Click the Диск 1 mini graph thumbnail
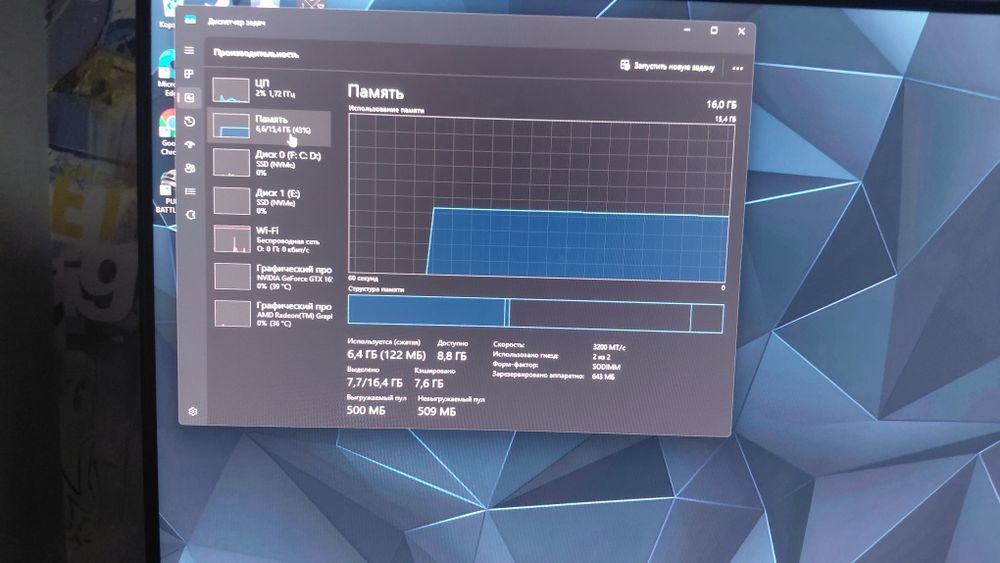Screen dimensions: 1000x563 tap(232, 201)
